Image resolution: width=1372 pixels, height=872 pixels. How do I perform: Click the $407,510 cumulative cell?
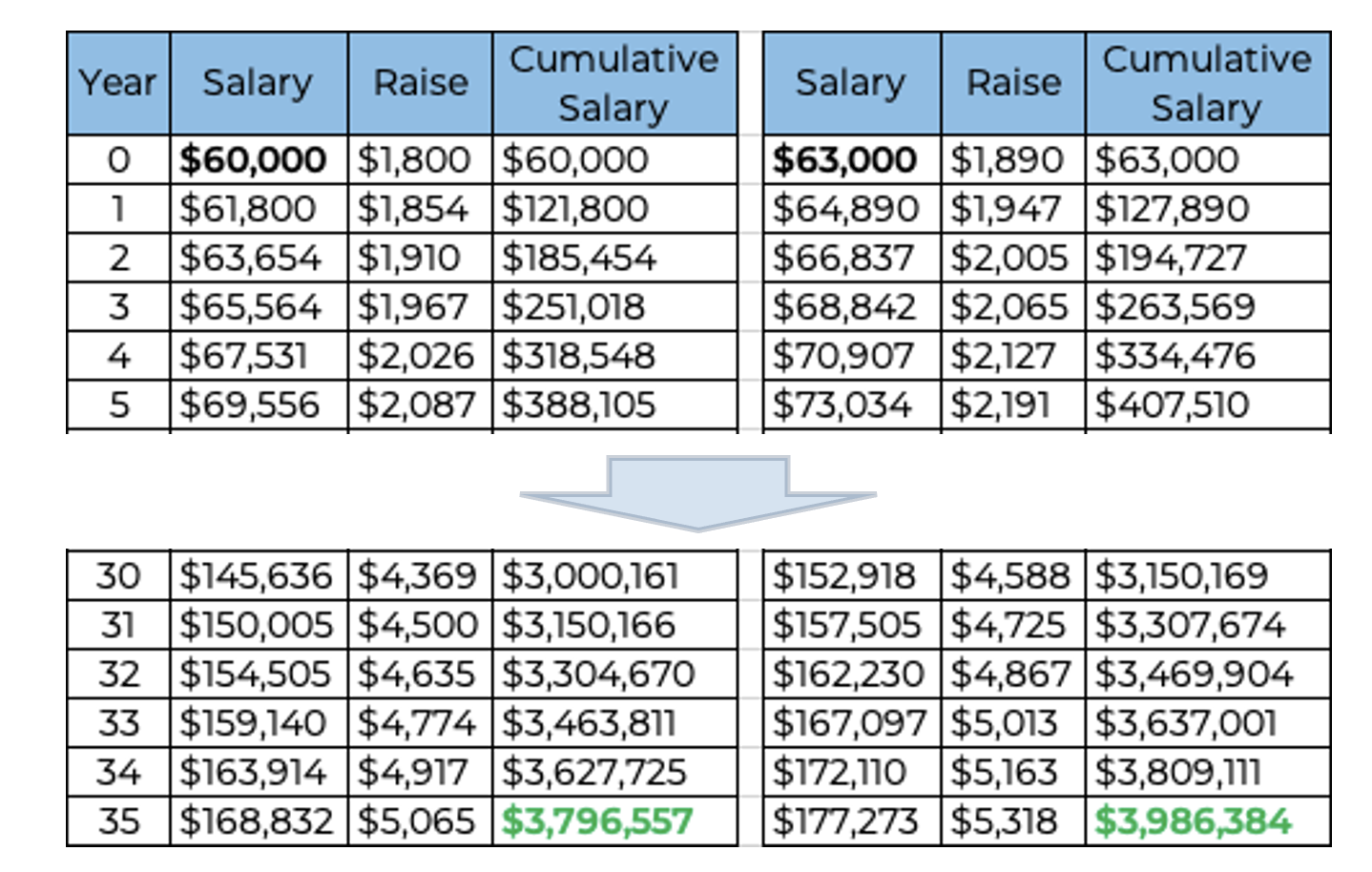(x=1173, y=405)
